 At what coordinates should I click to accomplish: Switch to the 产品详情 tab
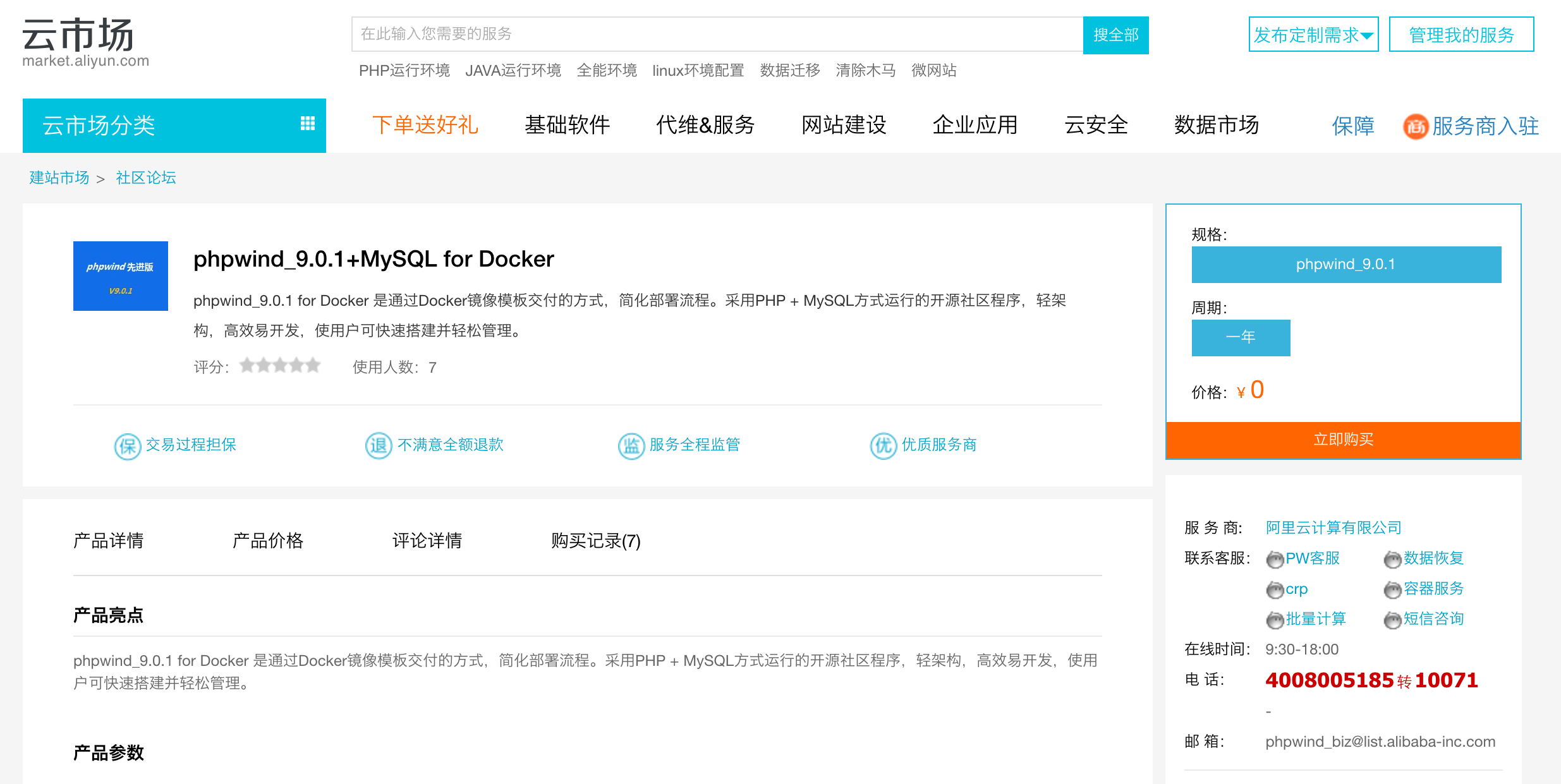pos(108,541)
